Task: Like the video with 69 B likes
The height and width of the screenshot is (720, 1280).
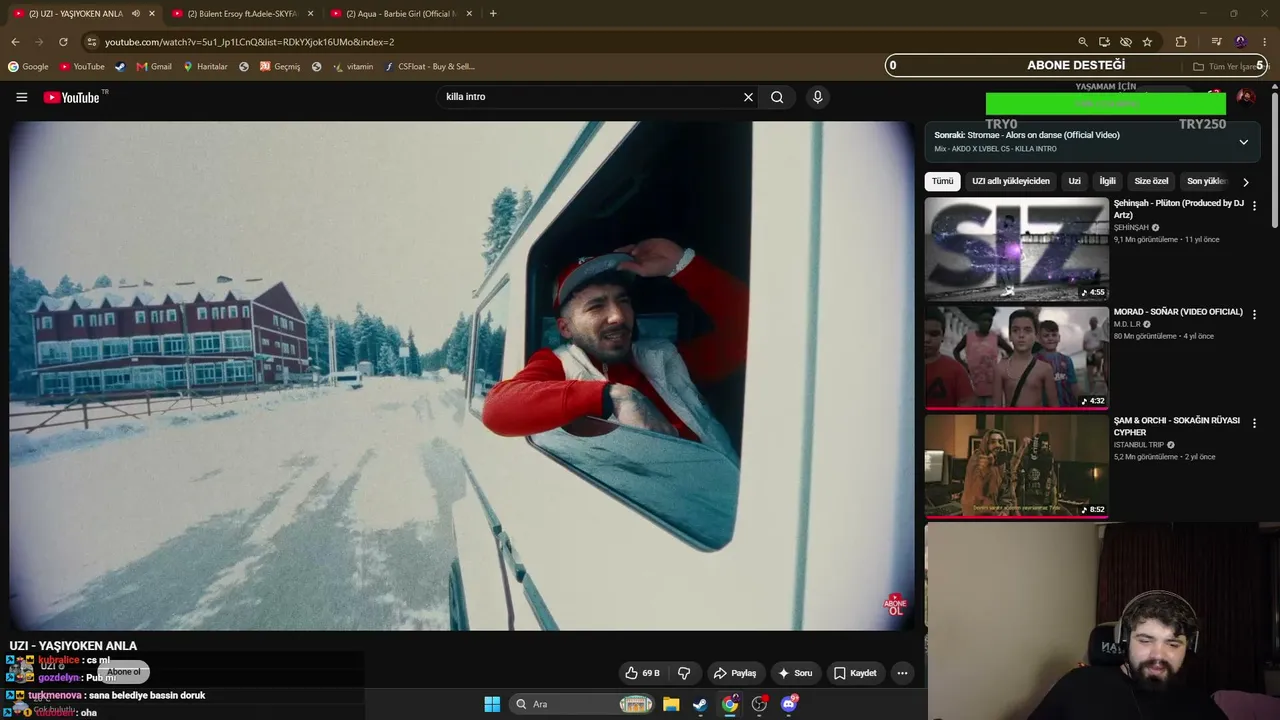Action: pyautogui.click(x=642, y=673)
